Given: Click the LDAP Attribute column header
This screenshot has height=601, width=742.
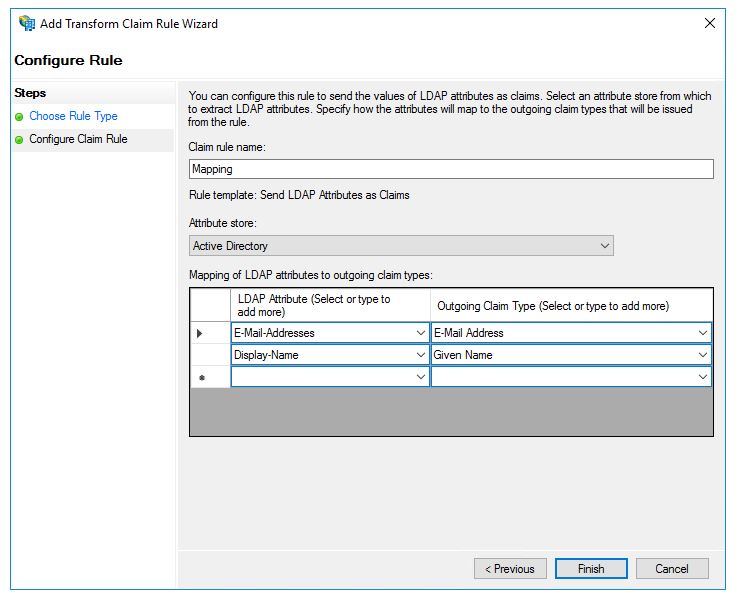Looking at the screenshot, I should (330, 306).
